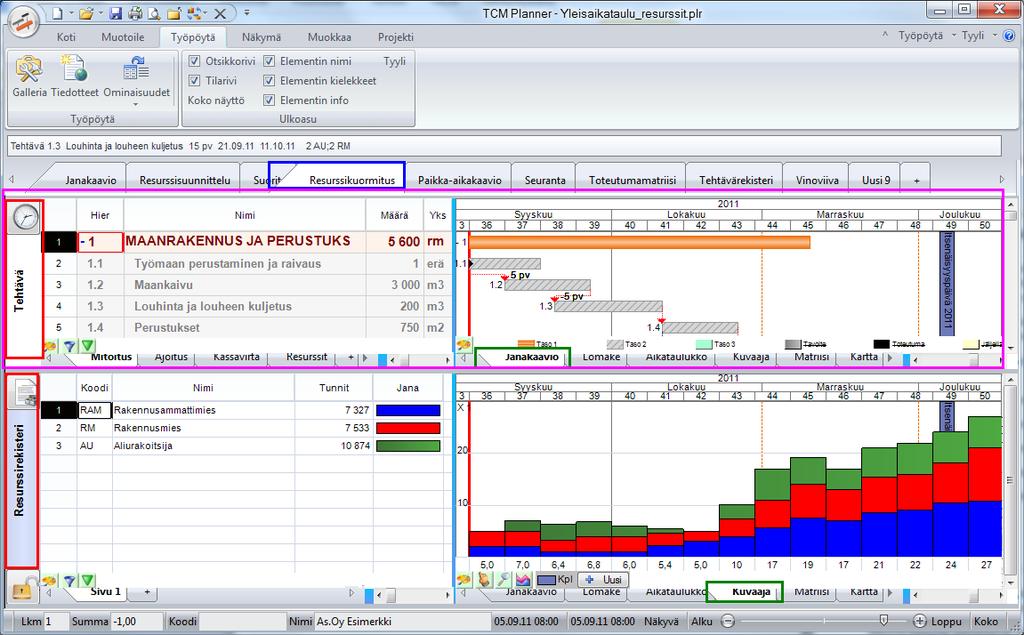Switch to the Tehtävärekisteri view tab

click(x=736, y=180)
